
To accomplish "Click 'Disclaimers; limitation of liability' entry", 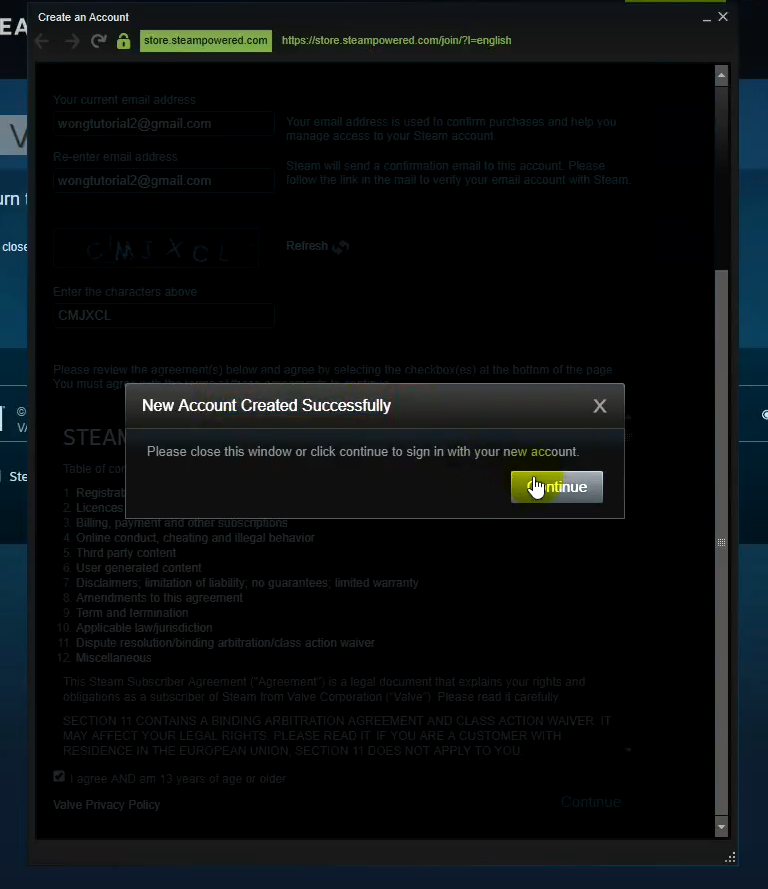I will (x=247, y=583).
